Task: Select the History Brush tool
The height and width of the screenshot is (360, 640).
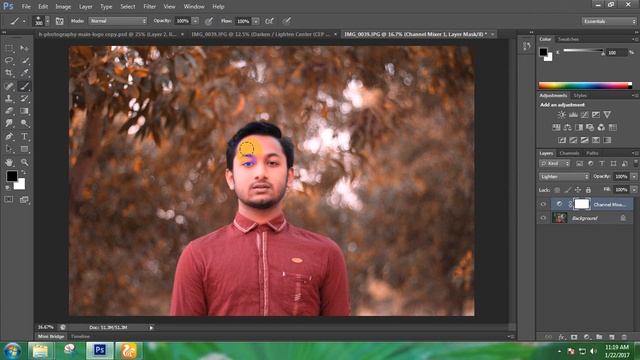Action: [24, 98]
